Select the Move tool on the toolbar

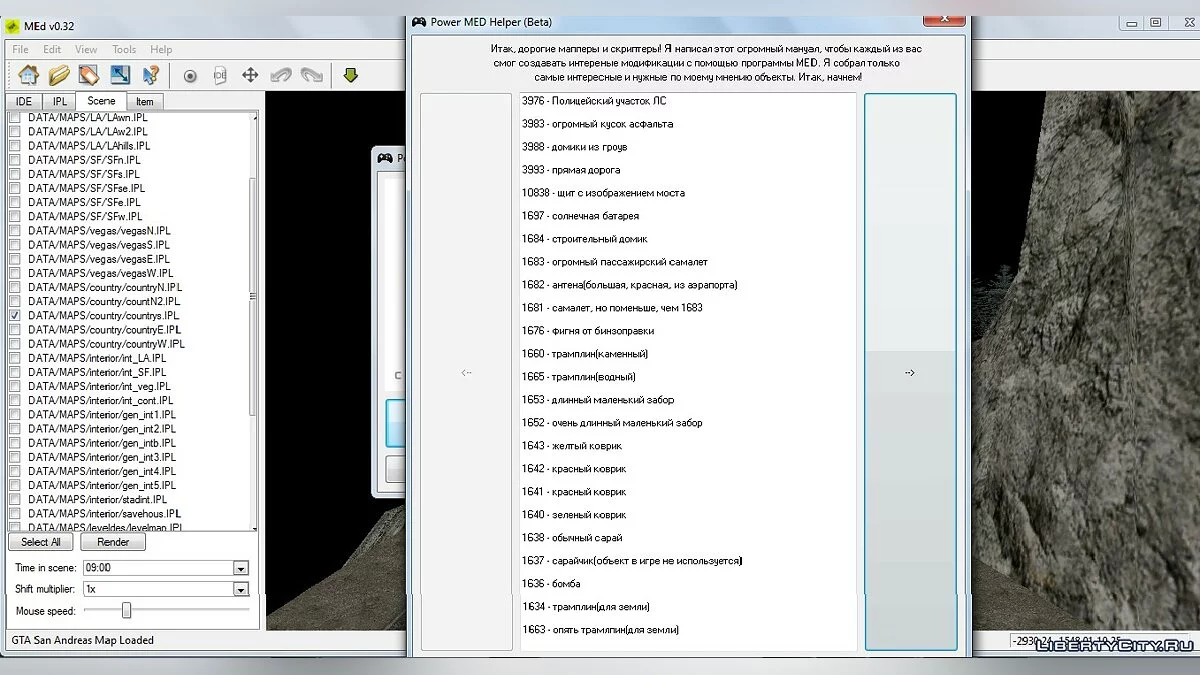[x=250, y=74]
